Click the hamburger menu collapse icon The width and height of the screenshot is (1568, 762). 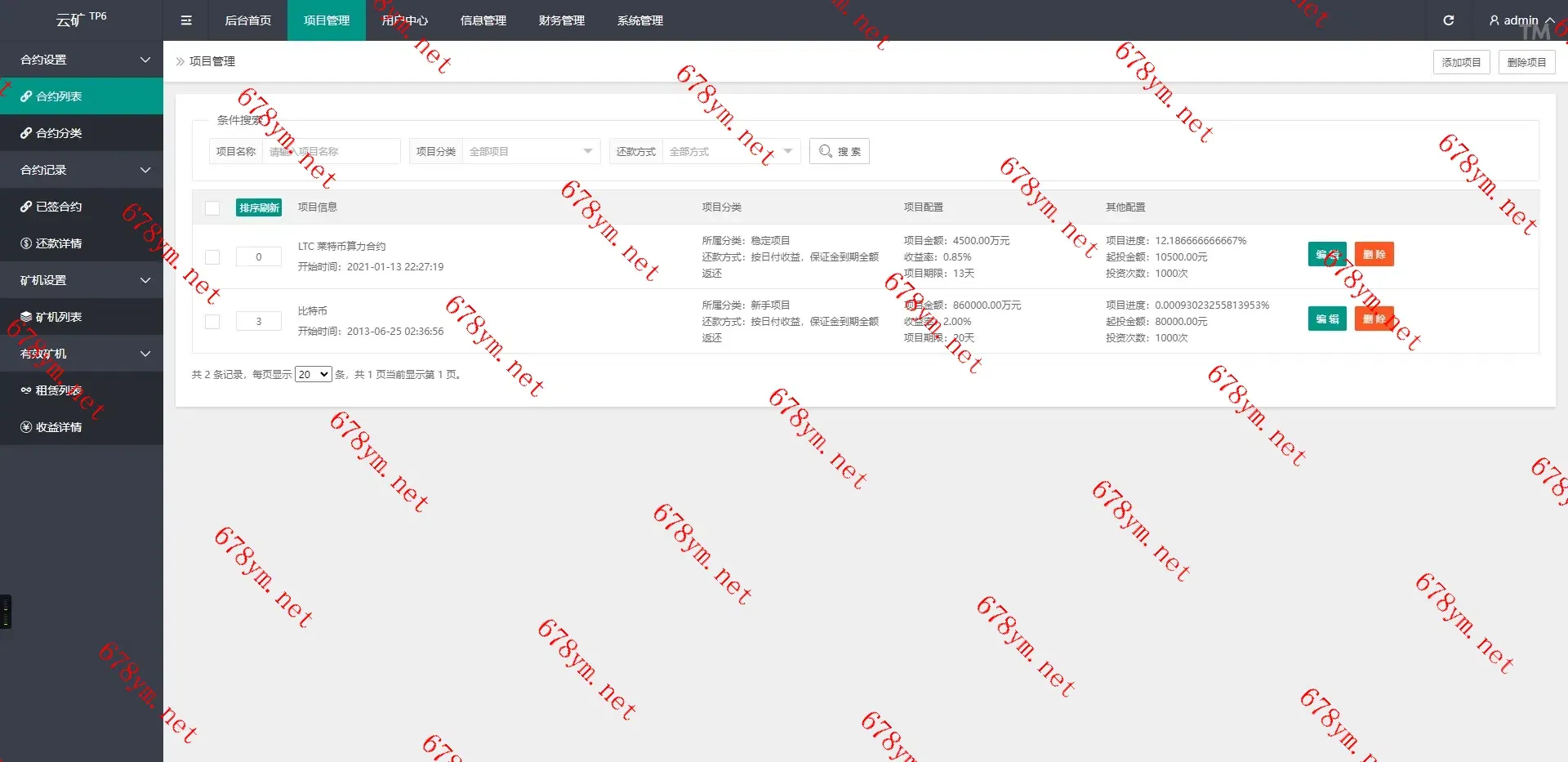(x=186, y=20)
